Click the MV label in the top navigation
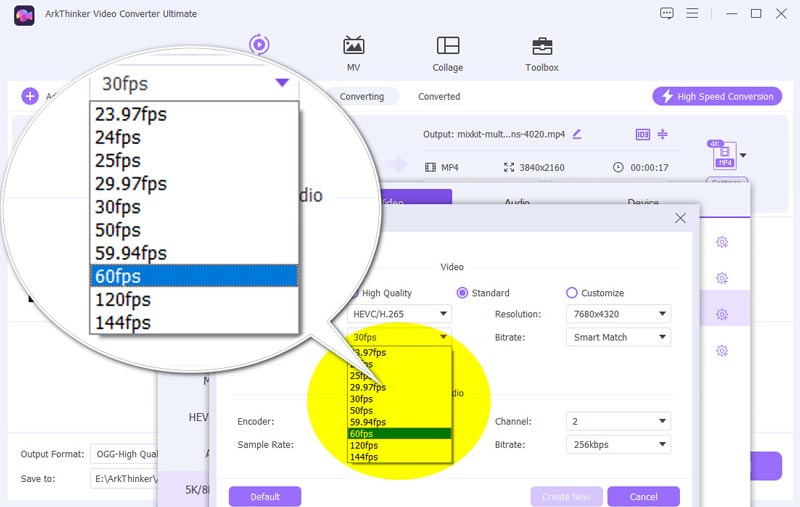This screenshot has height=507, width=800. coord(354,67)
